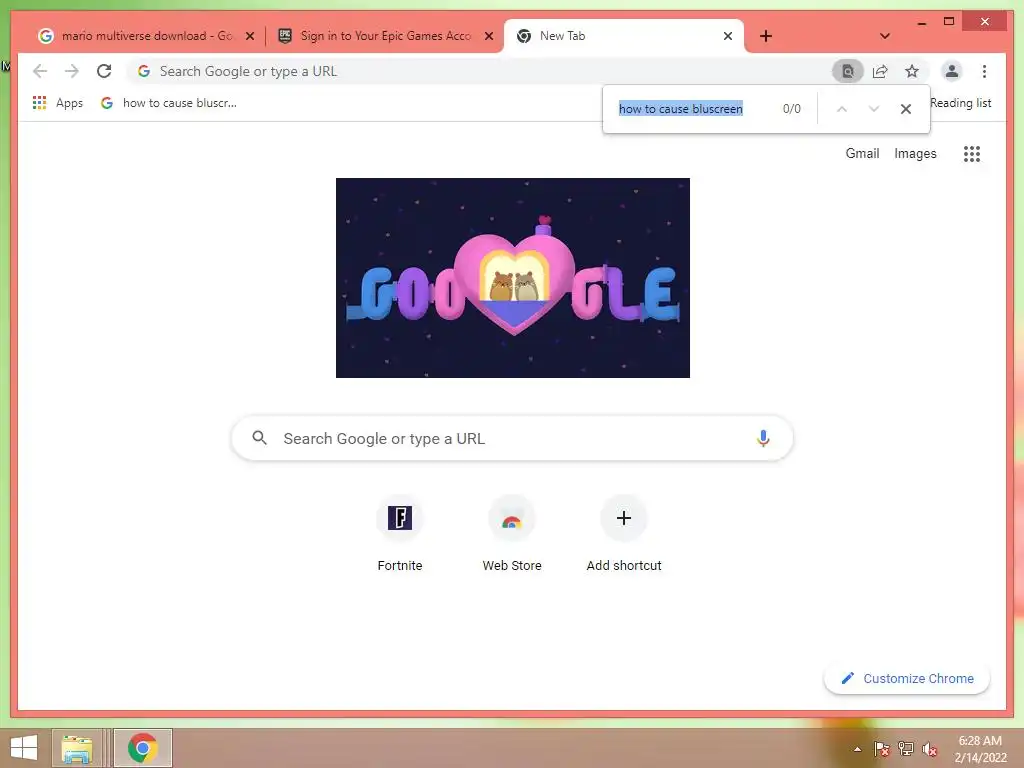Reload the page with the refresh icon
Image resolution: width=1024 pixels, height=768 pixels.
pyautogui.click(x=104, y=71)
